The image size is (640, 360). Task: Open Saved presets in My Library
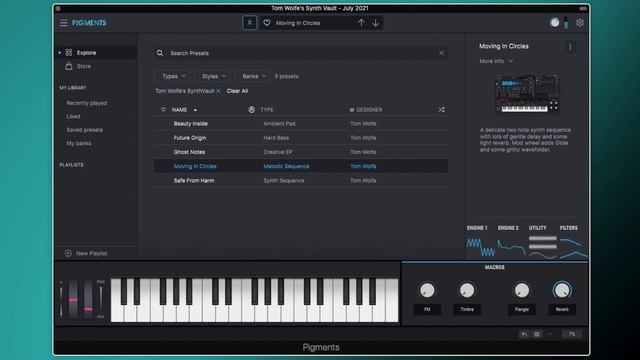(x=84, y=130)
